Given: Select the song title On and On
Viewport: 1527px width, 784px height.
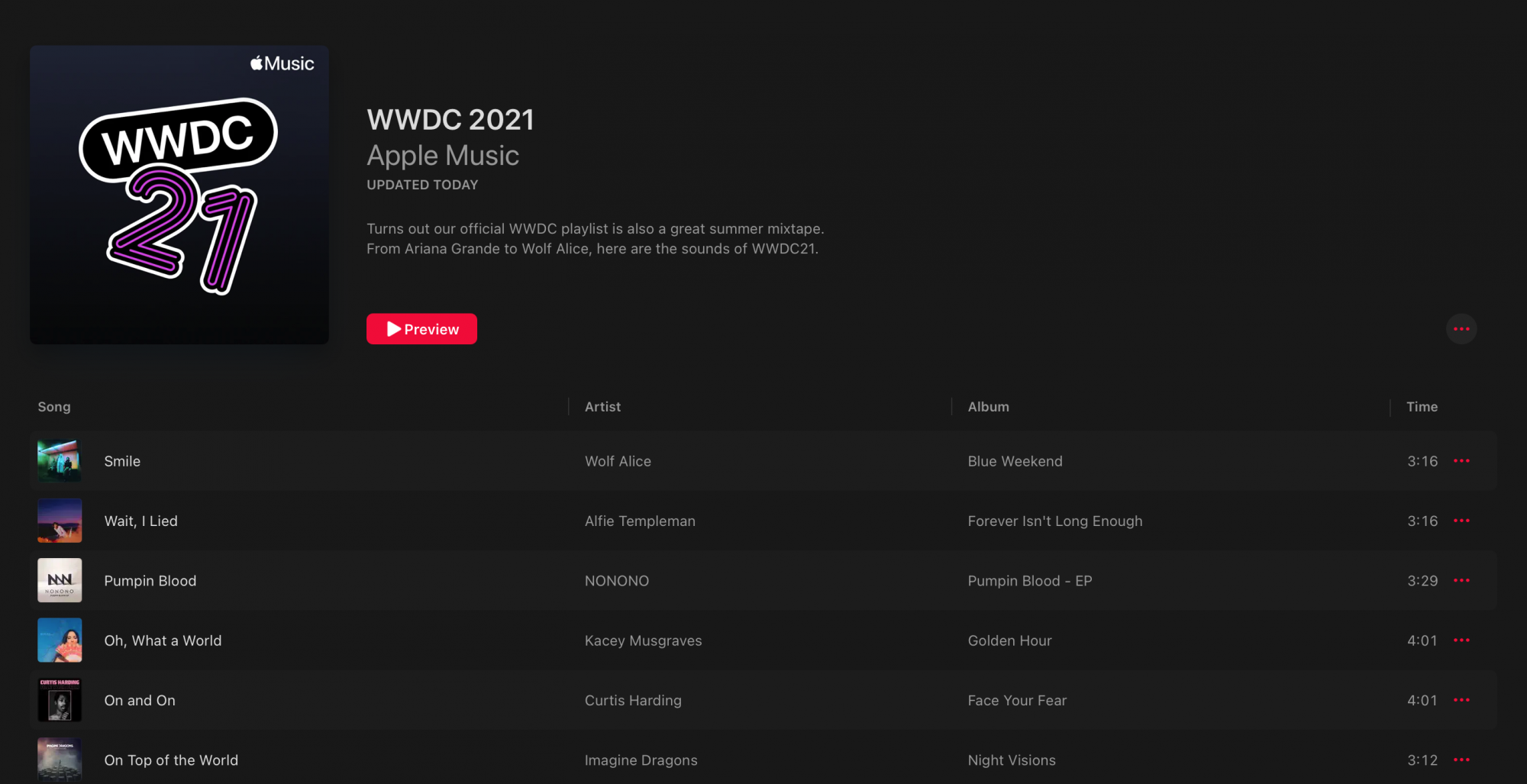Looking at the screenshot, I should pyautogui.click(x=140, y=700).
